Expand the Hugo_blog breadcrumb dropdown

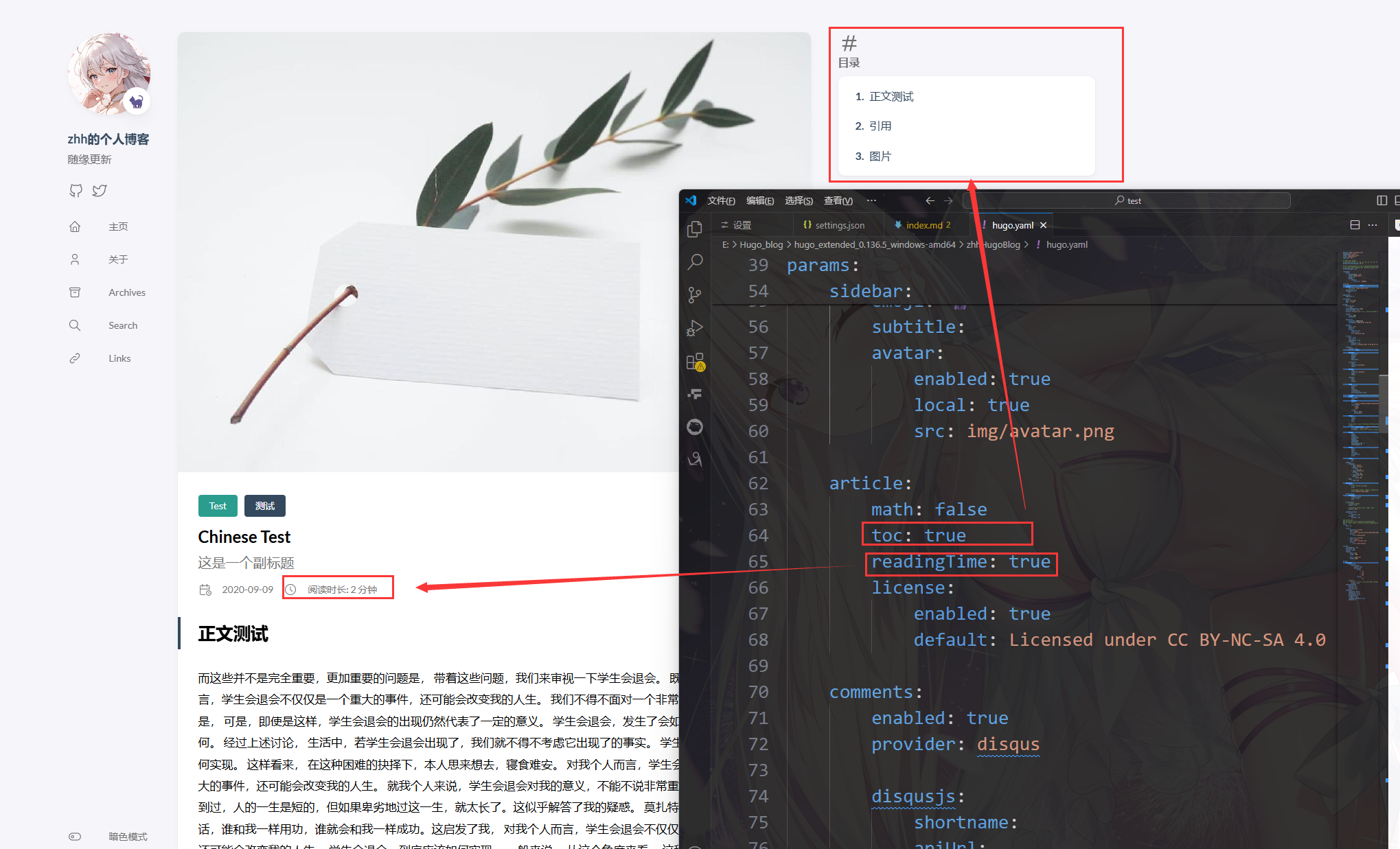pos(761,244)
